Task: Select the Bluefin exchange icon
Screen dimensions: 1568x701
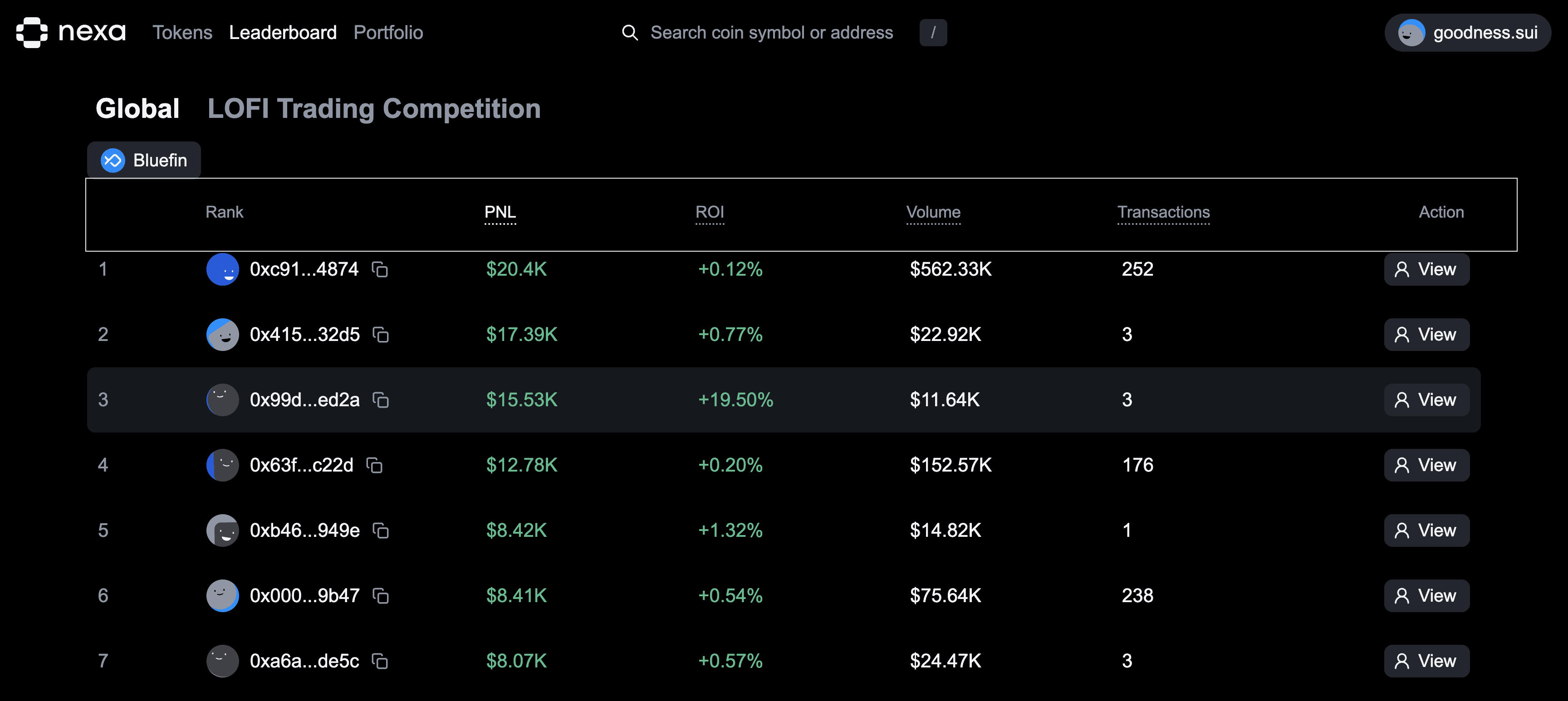Action: coord(113,160)
